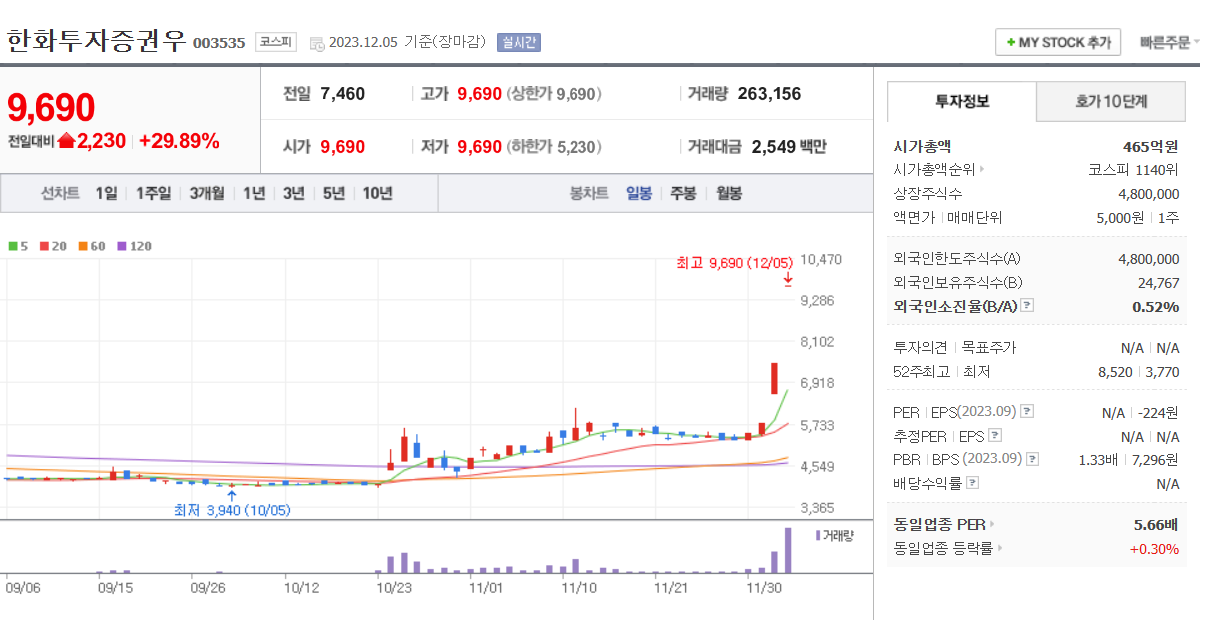Click the 코스피 market badge
Viewport: 1205px width, 620px height.
coord(275,42)
